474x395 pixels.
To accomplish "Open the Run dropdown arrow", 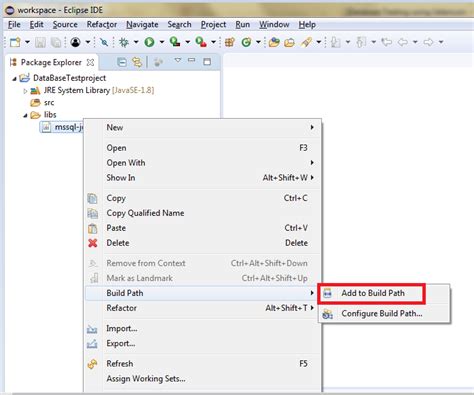I will pyautogui.click(x=162, y=42).
